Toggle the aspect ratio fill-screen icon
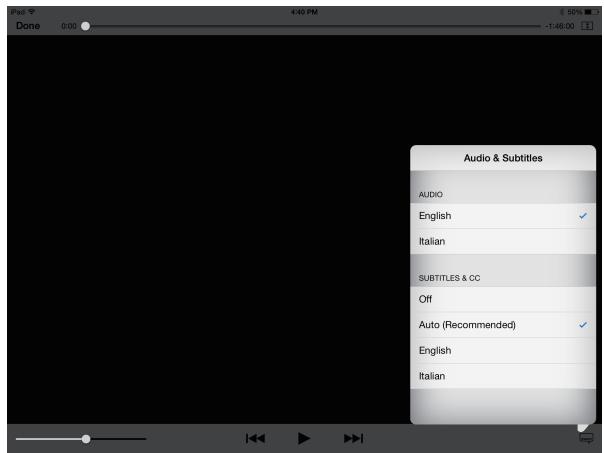Viewport: 604px width, 453px height. (587, 26)
